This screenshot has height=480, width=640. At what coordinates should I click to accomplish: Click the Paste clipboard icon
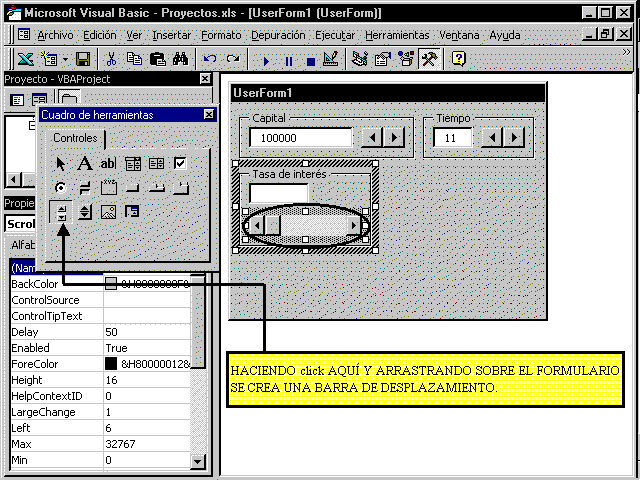[158, 60]
